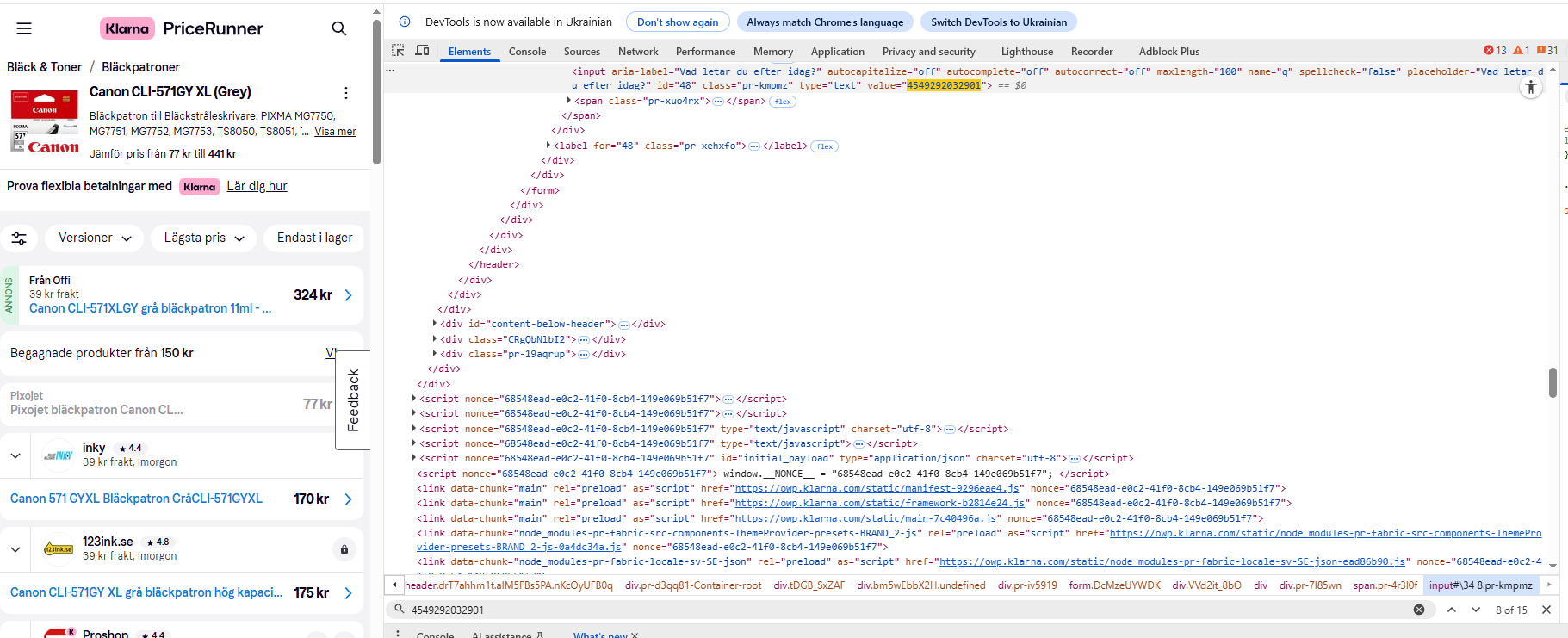Click the vertical Feedback tab
Screen dimensions: 1568x638
(x=353, y=400)
